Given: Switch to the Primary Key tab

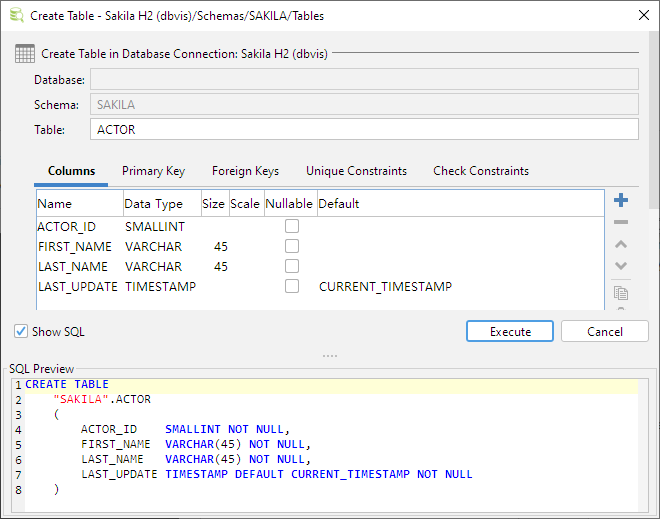Looking at the screenshot, I should coord(154,171).
